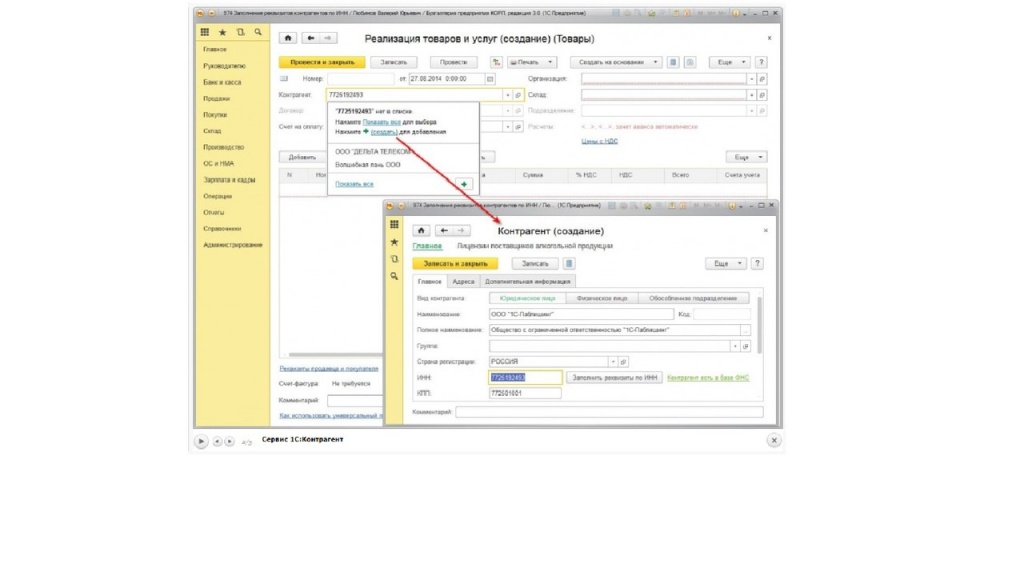This screenshot has width=1024, height=576.
Task: Open Страна регистрации dropdown arrow
Action: pyautogui.click(x=613, y=362)
